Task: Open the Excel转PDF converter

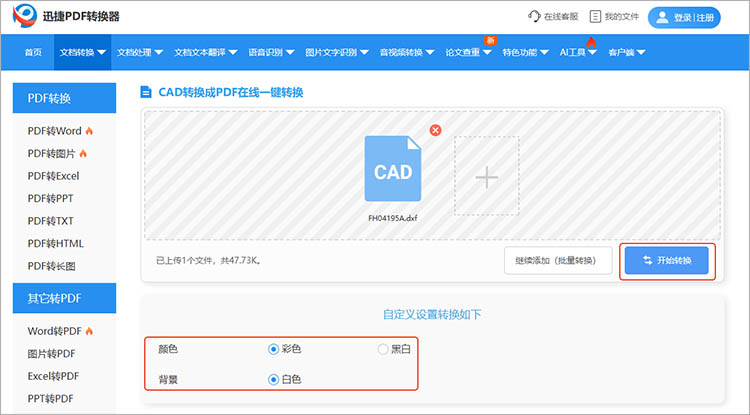Action: (x=53, y=376)
